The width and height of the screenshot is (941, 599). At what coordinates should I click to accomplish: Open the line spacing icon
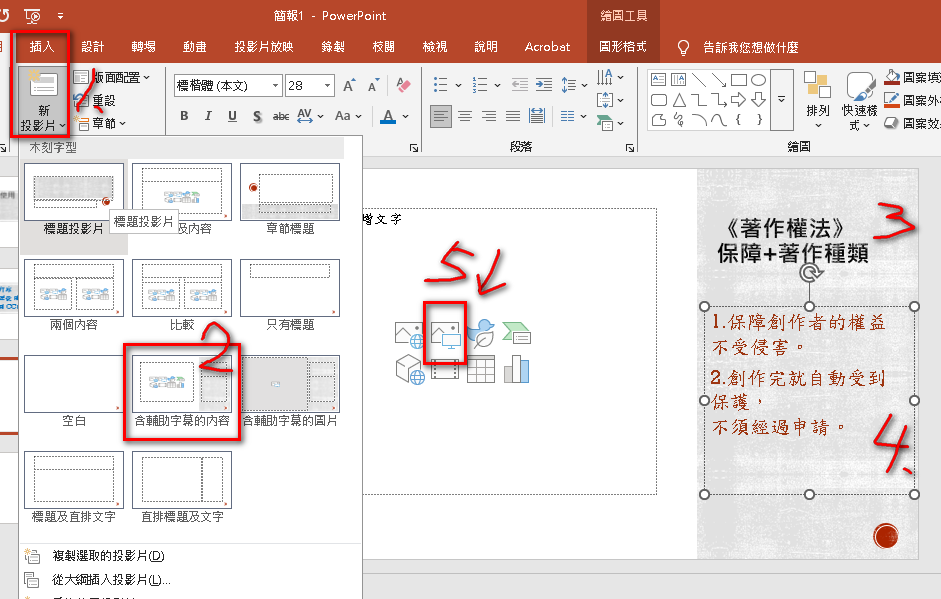[x=568, y=85]
